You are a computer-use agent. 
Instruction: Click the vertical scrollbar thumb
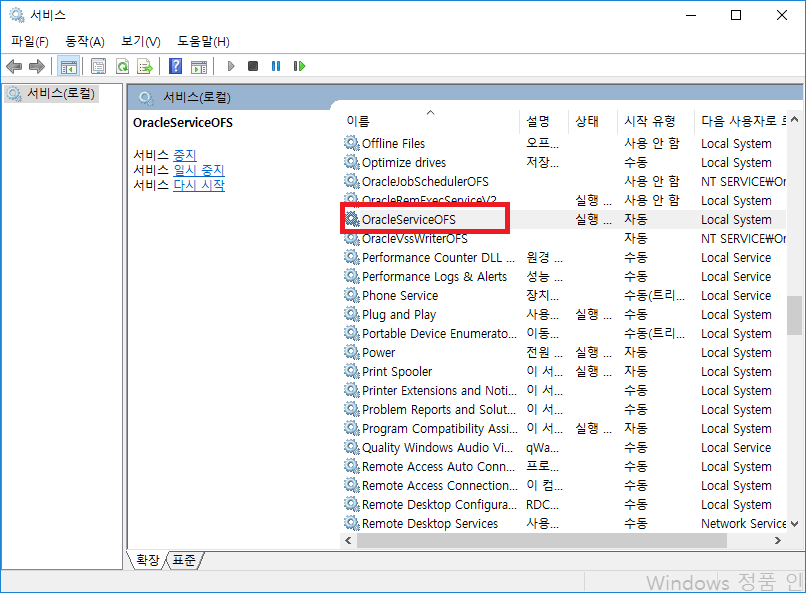(794, 315)
